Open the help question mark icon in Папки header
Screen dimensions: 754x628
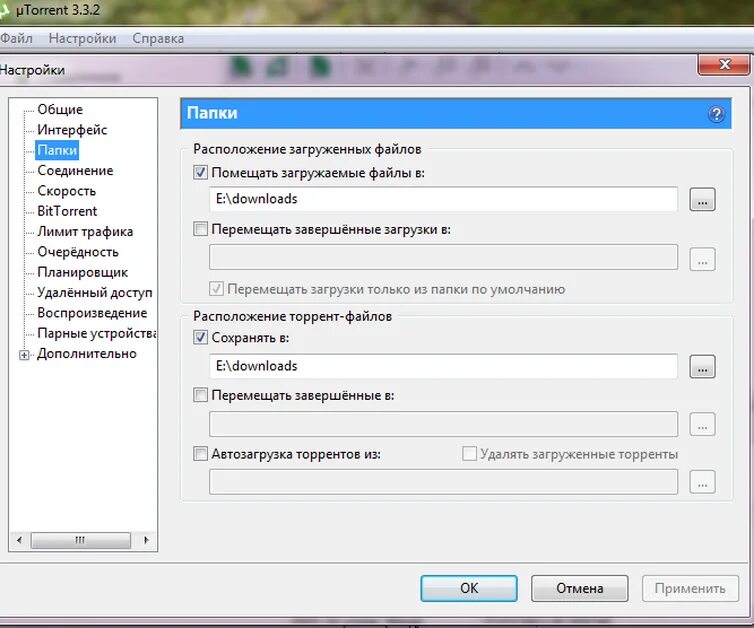(x=716, y=114)
